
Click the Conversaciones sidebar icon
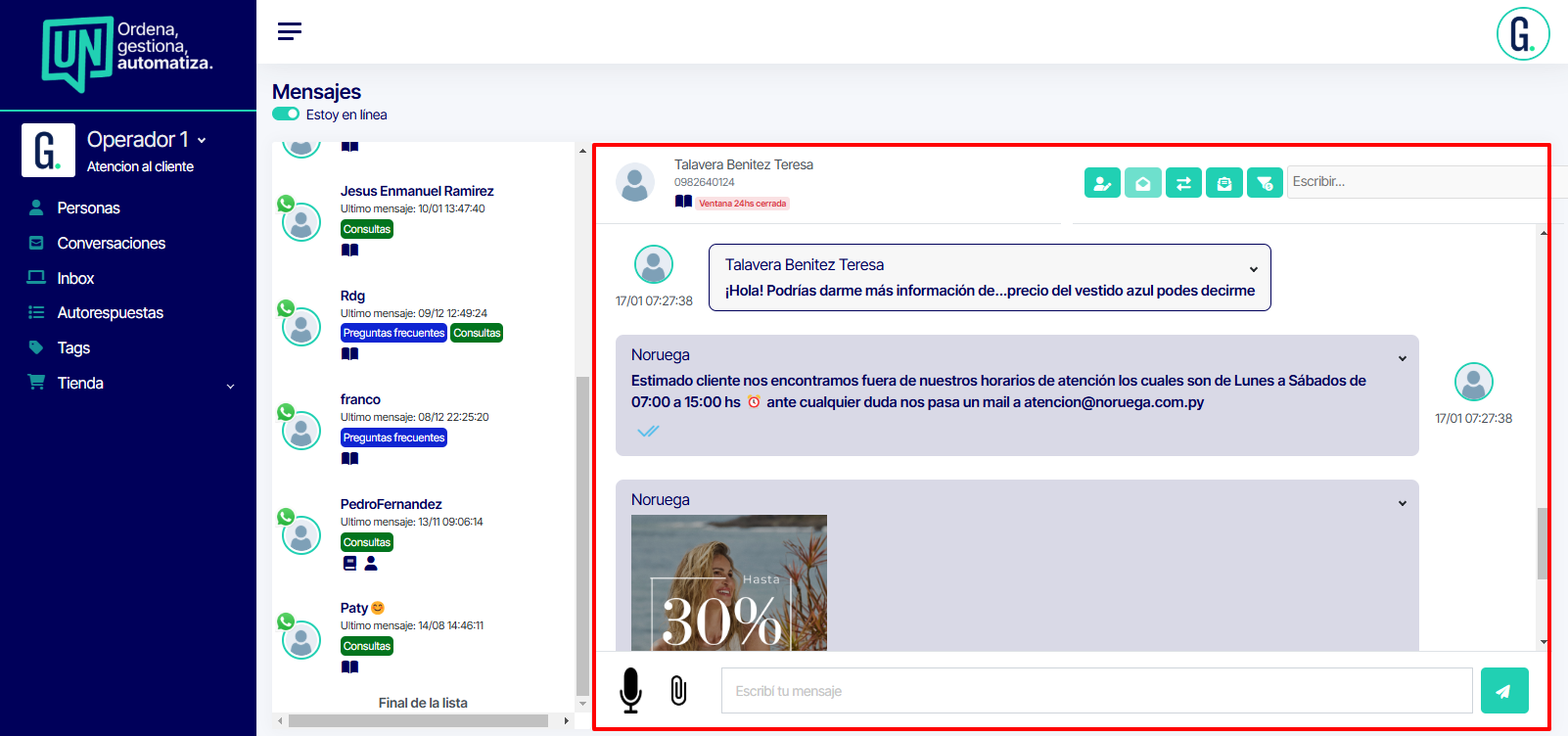click(36, 243)
